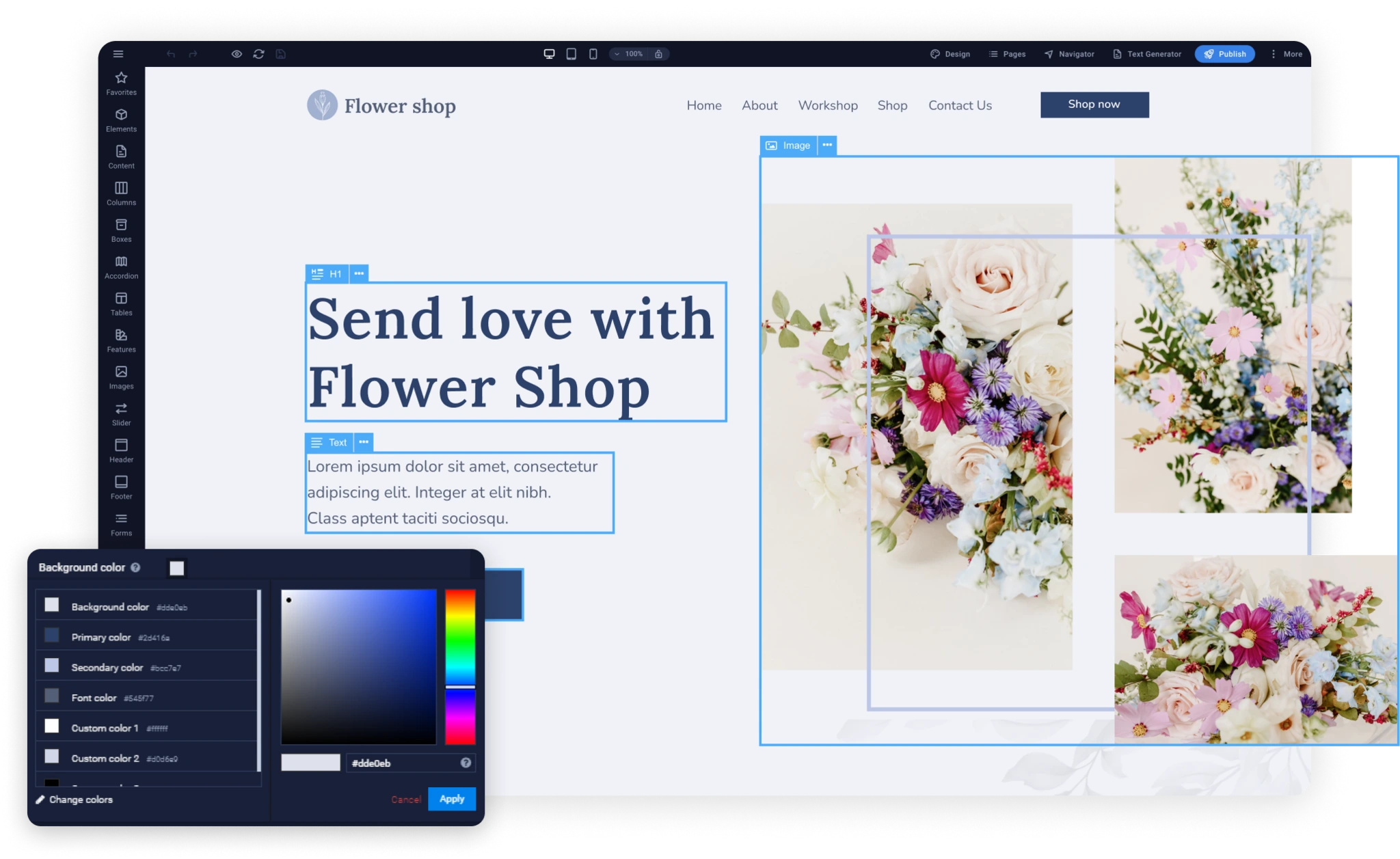Open the Elements panel in sidebar
This screenshot has height=859, width=1400.
[121, 120]
